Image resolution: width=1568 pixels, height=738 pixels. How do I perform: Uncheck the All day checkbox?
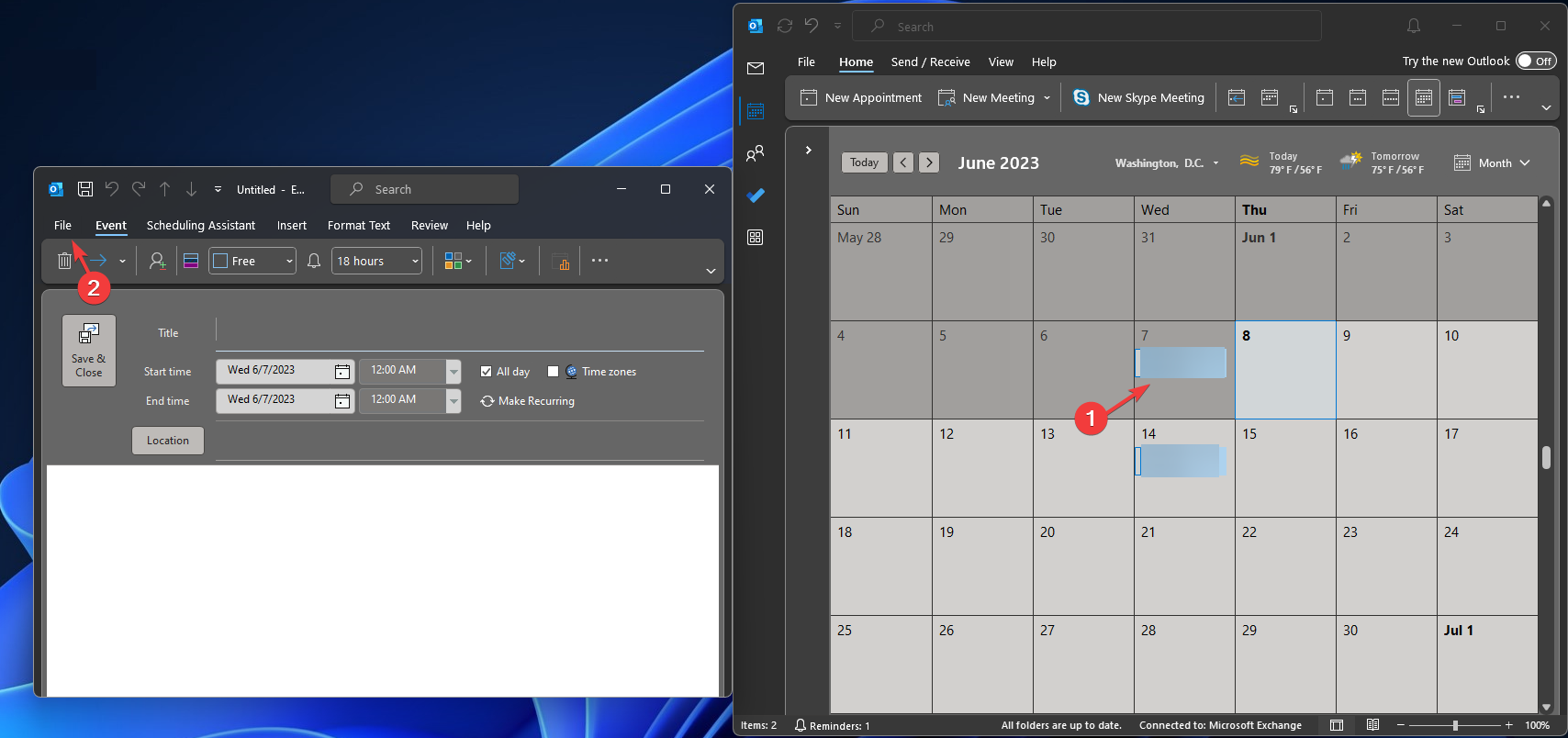487,372
